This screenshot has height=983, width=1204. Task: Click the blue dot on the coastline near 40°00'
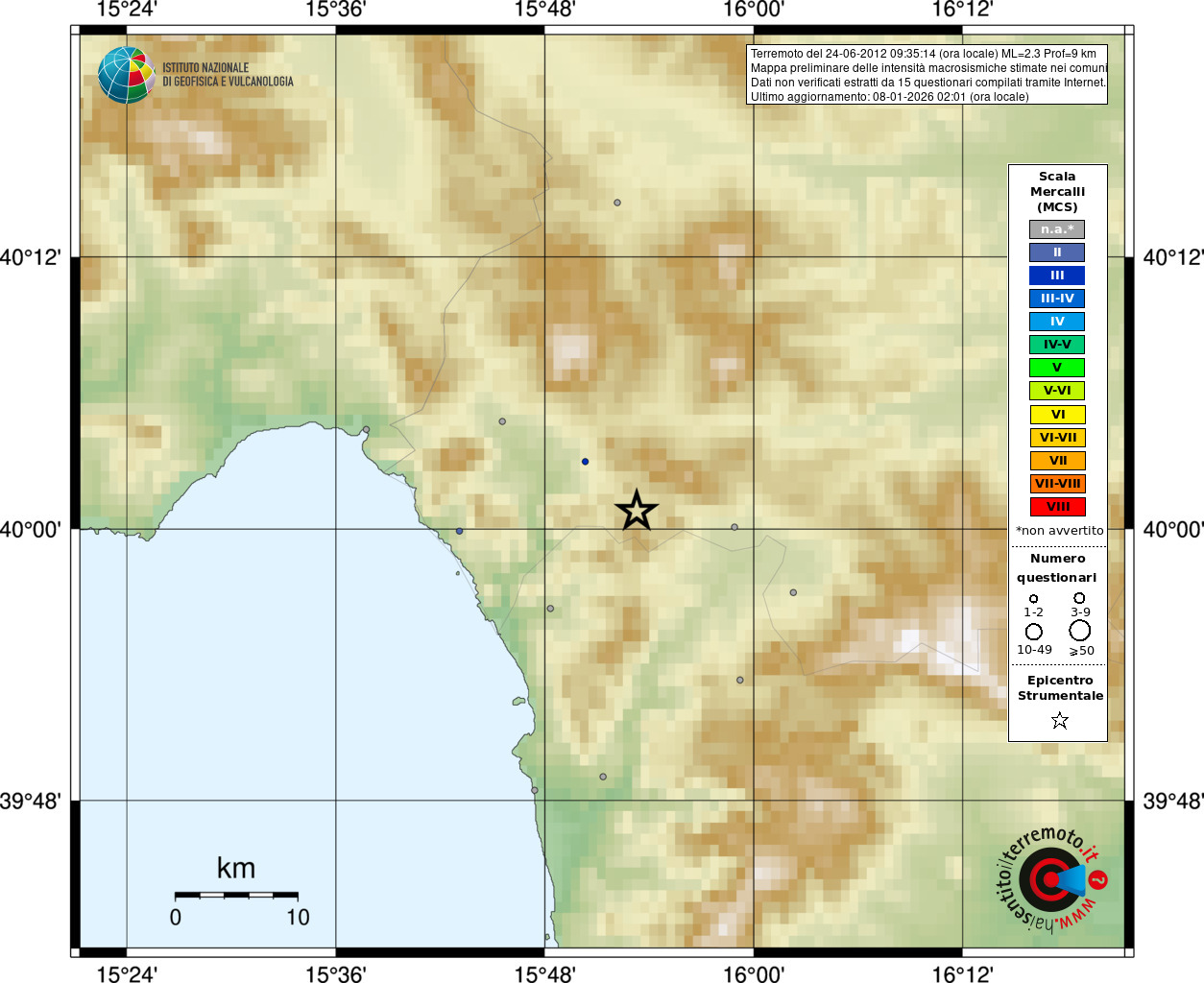click(459, 531)
